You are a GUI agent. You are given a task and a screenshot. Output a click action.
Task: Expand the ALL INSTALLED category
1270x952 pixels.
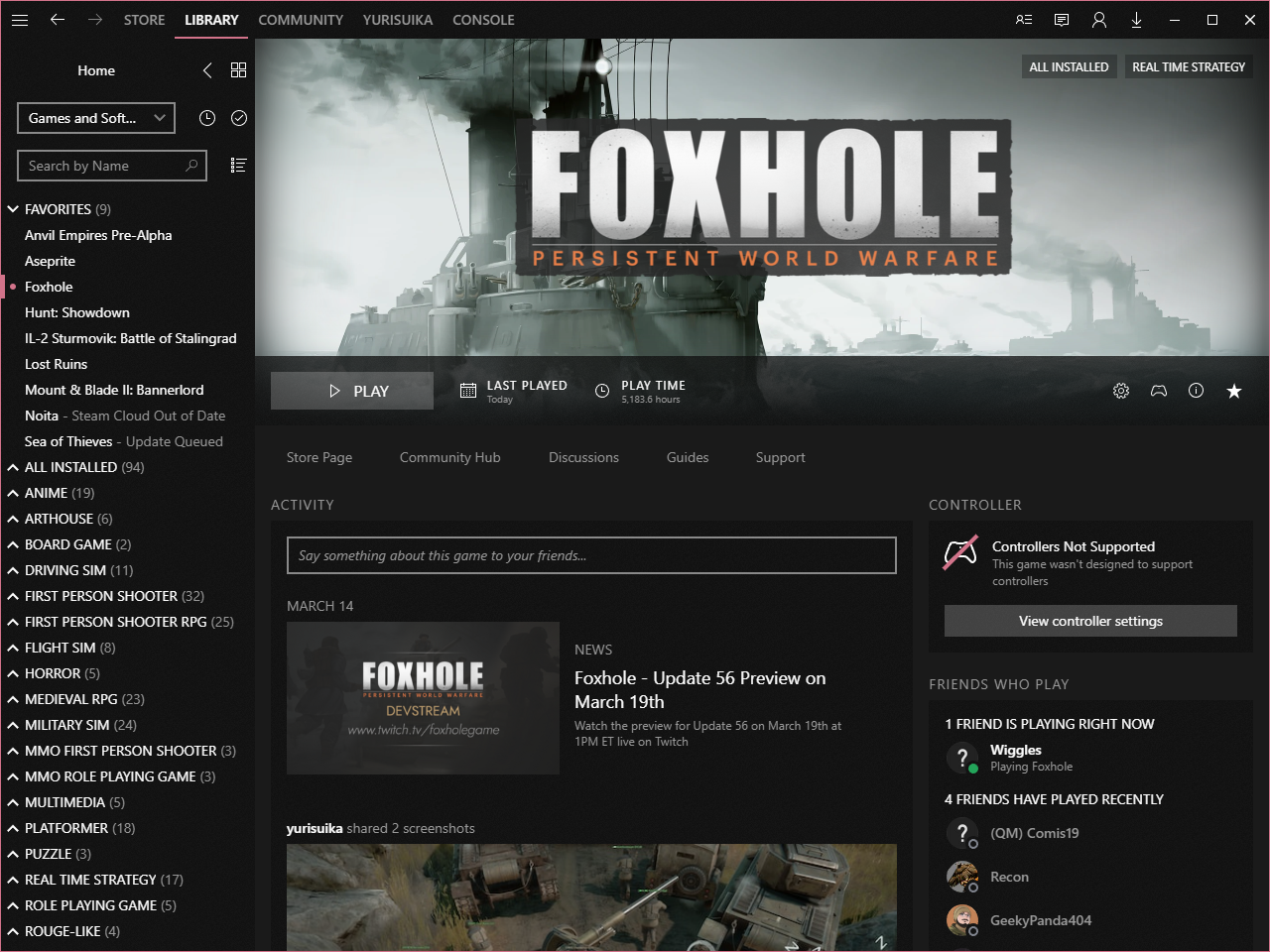click(x=14, y=467)
